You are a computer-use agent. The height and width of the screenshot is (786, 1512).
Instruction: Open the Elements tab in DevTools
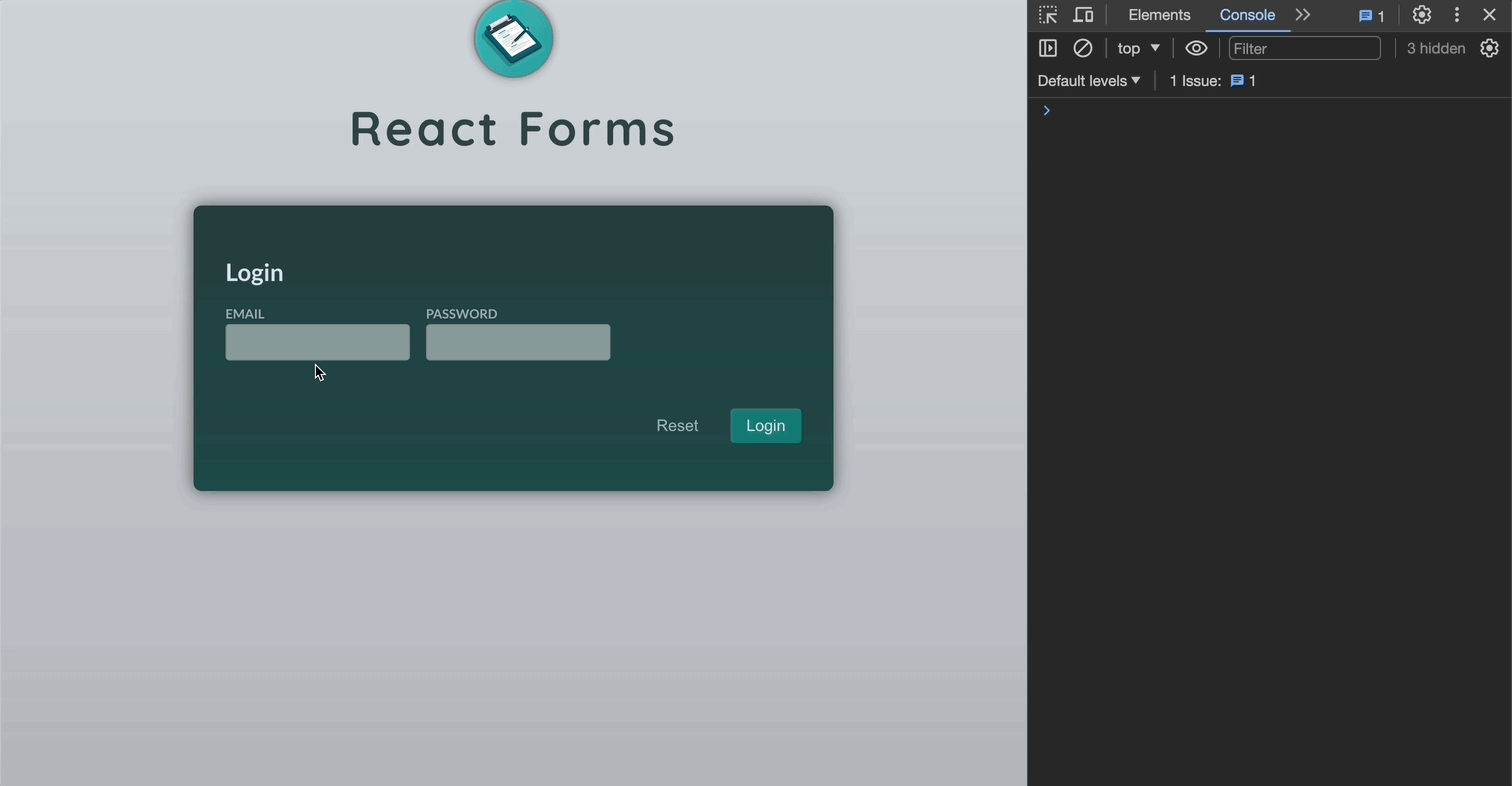point(1159,15)
